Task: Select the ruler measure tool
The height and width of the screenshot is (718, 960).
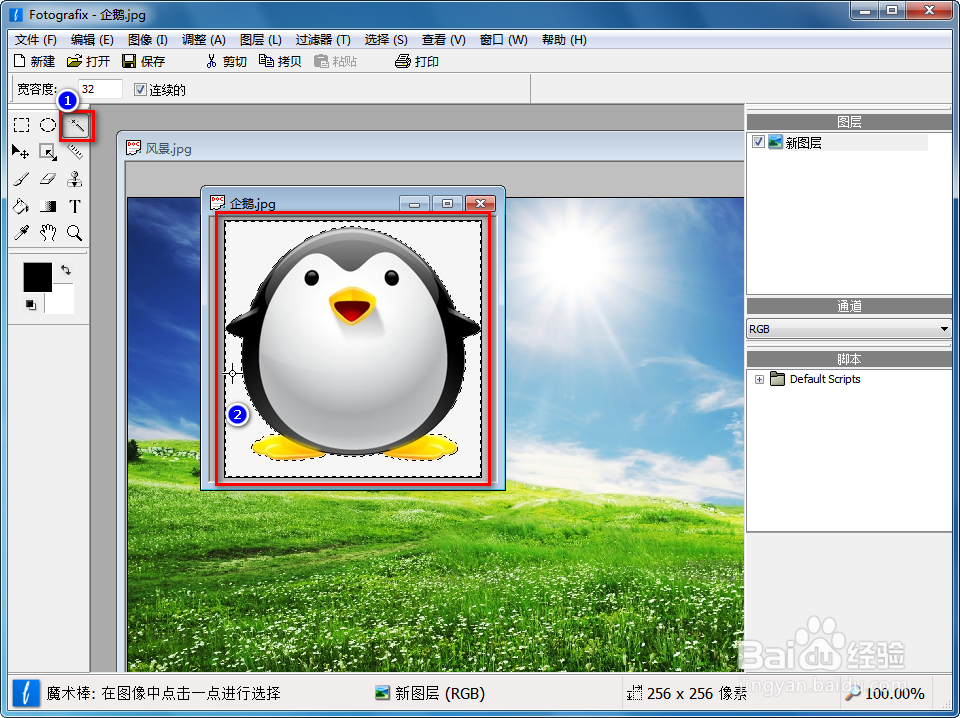Action: click(75, 151)
